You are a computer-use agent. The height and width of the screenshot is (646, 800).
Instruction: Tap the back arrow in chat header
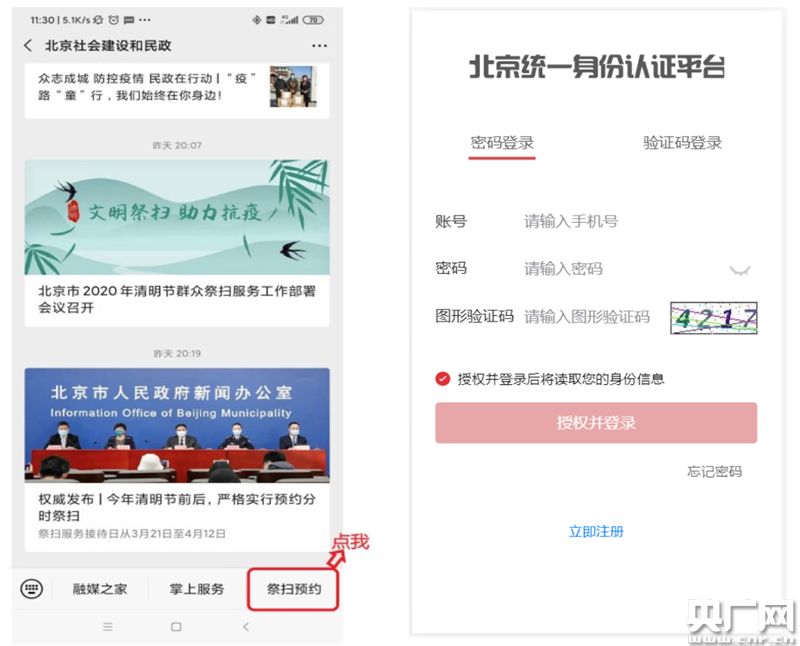coord(27,46)
